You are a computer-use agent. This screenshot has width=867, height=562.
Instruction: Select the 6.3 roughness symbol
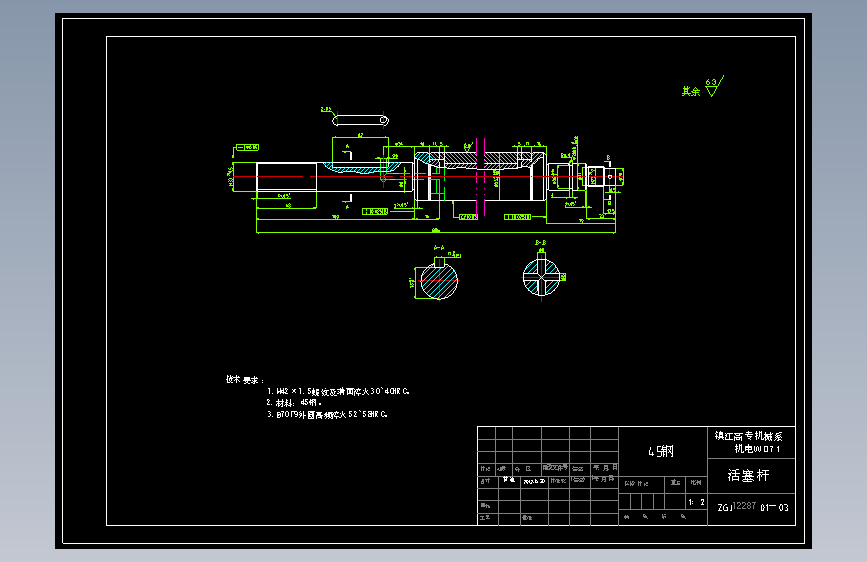tap(714, 87)
